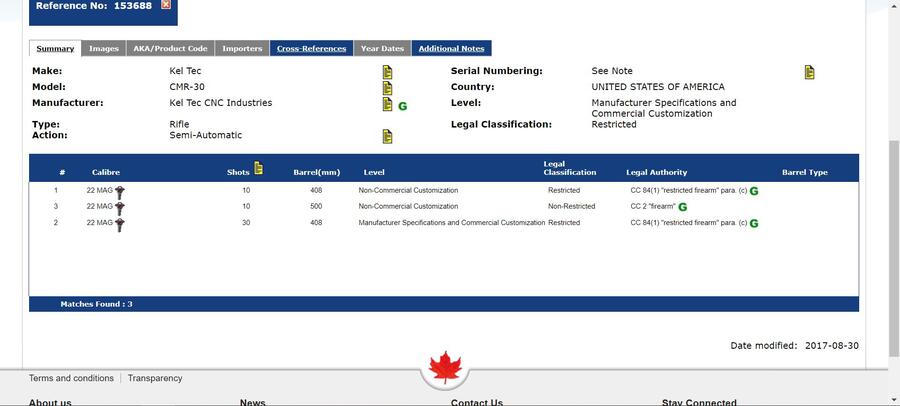Click Kel Tec CNC Industries value

[221, 103]
